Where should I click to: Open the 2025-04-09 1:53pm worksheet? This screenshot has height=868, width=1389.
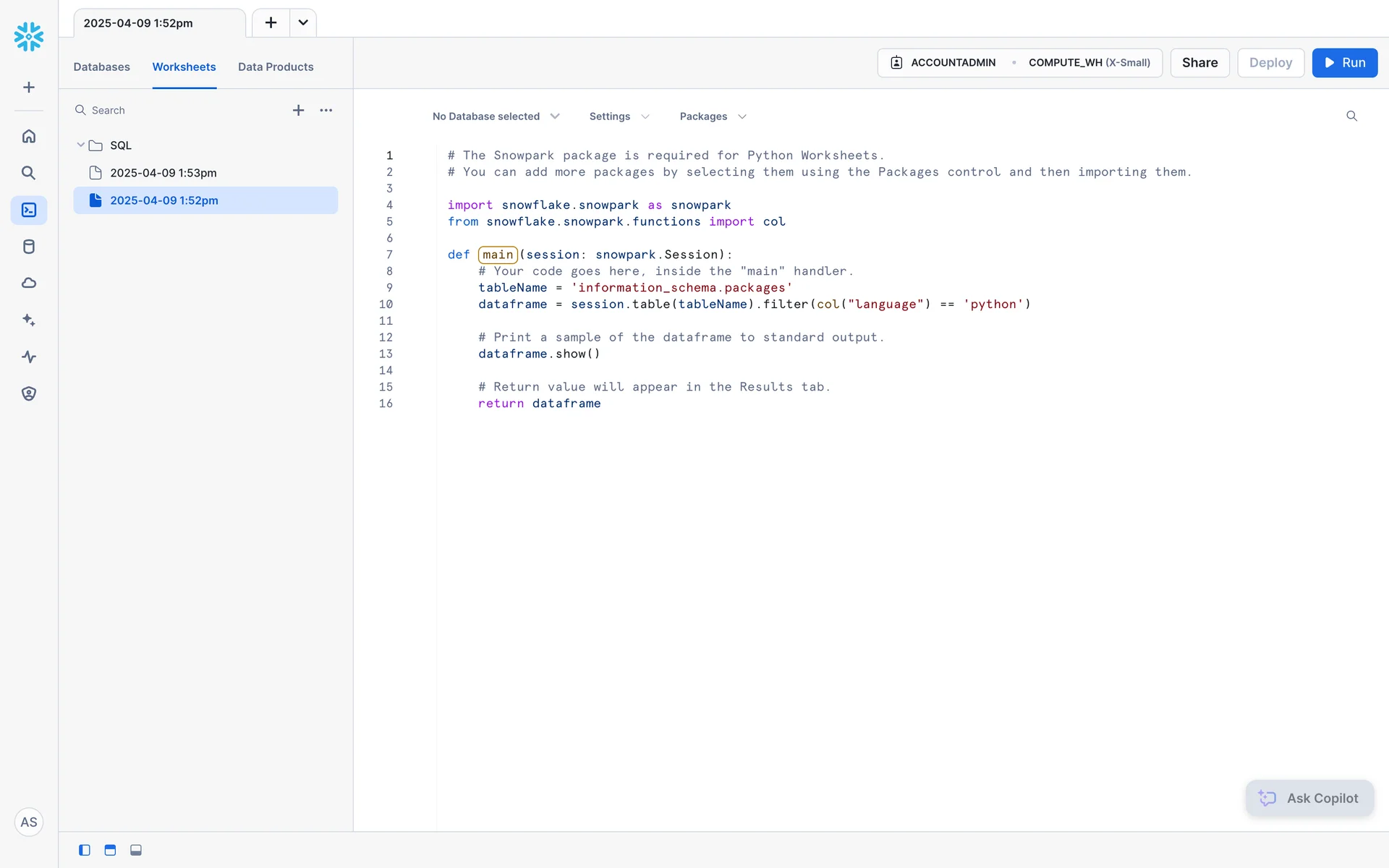[x=163, y=173]
